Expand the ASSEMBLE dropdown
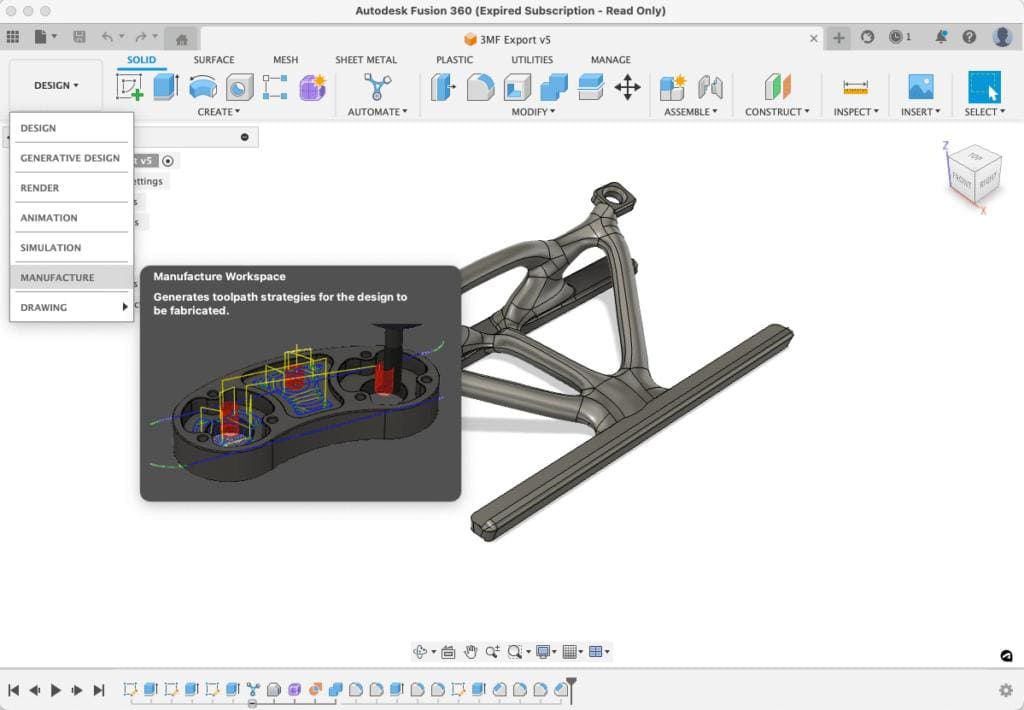This screenshot has width=1024, height=710. tap(691, 112)
